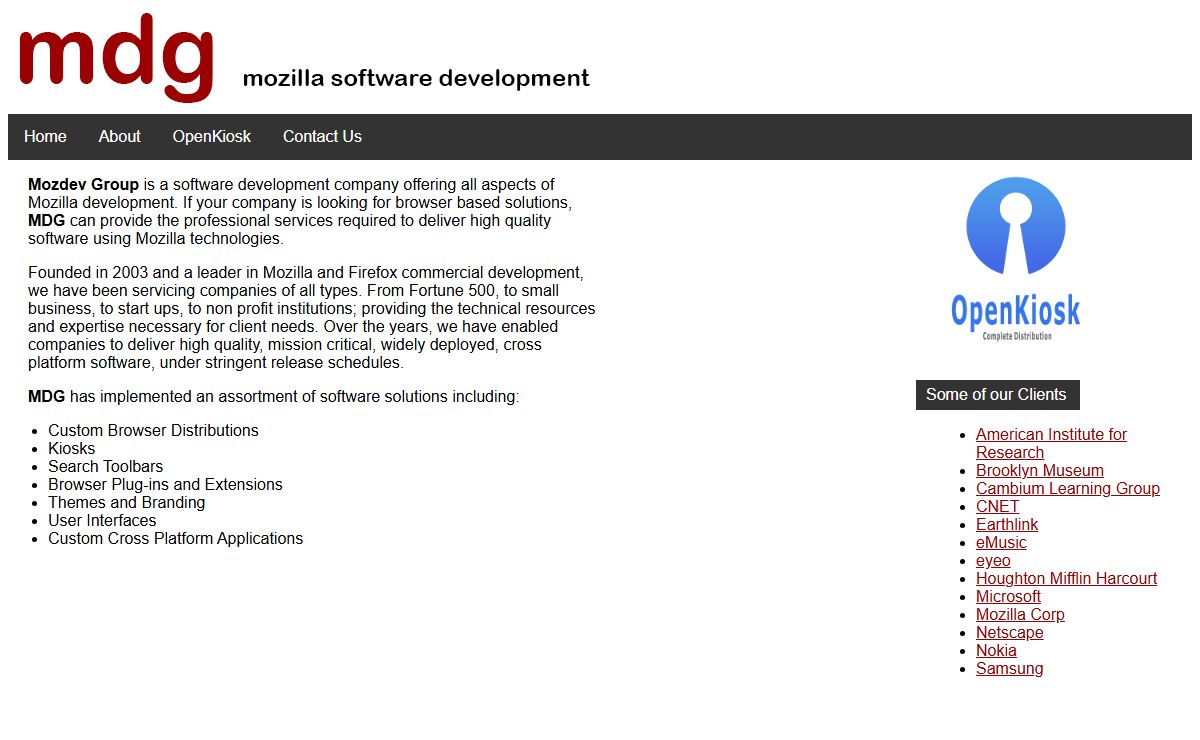The image size is (1200, 740).
Task: Visit the Brooklyn Museum client link
Action: [1040, 470]
